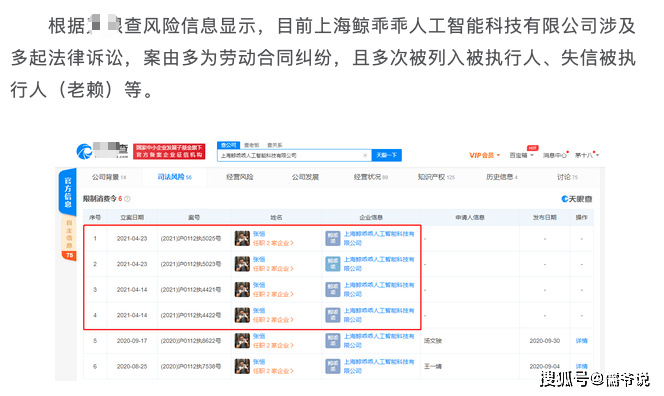
Task: Click avatar photo in row 4
Action: 242,316
